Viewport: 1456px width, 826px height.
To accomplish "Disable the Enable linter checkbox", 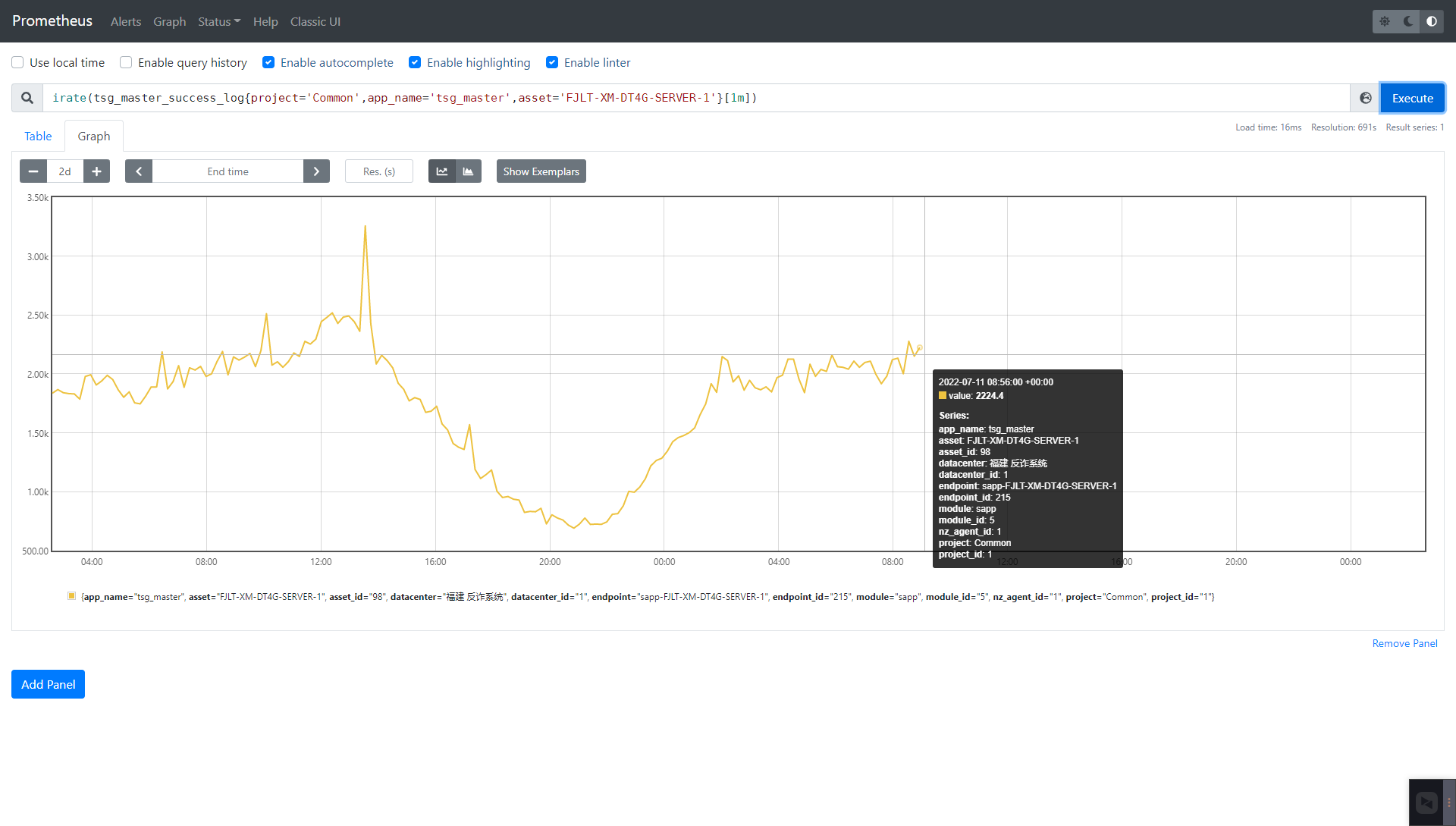I will click(x=552, y=62).
